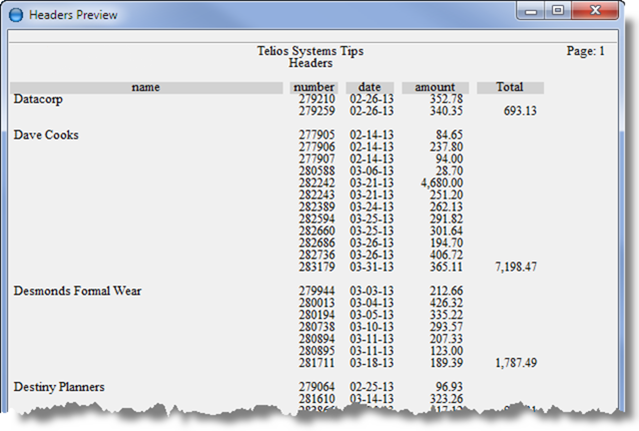
Task: Click the Destiny Planners group name
Action: point(59,386)
